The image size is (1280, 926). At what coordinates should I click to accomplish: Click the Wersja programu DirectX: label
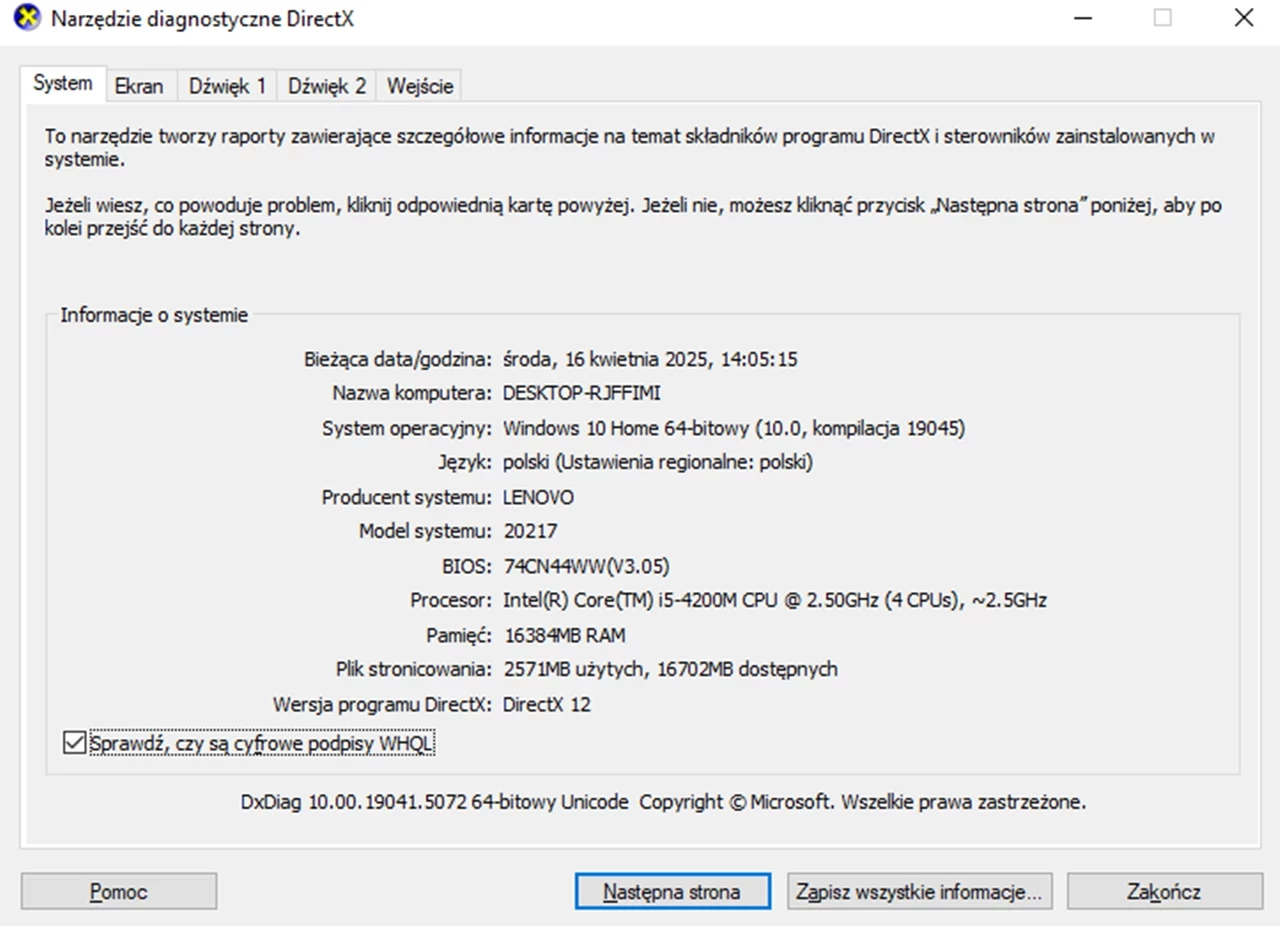click(x=381, y=704)
